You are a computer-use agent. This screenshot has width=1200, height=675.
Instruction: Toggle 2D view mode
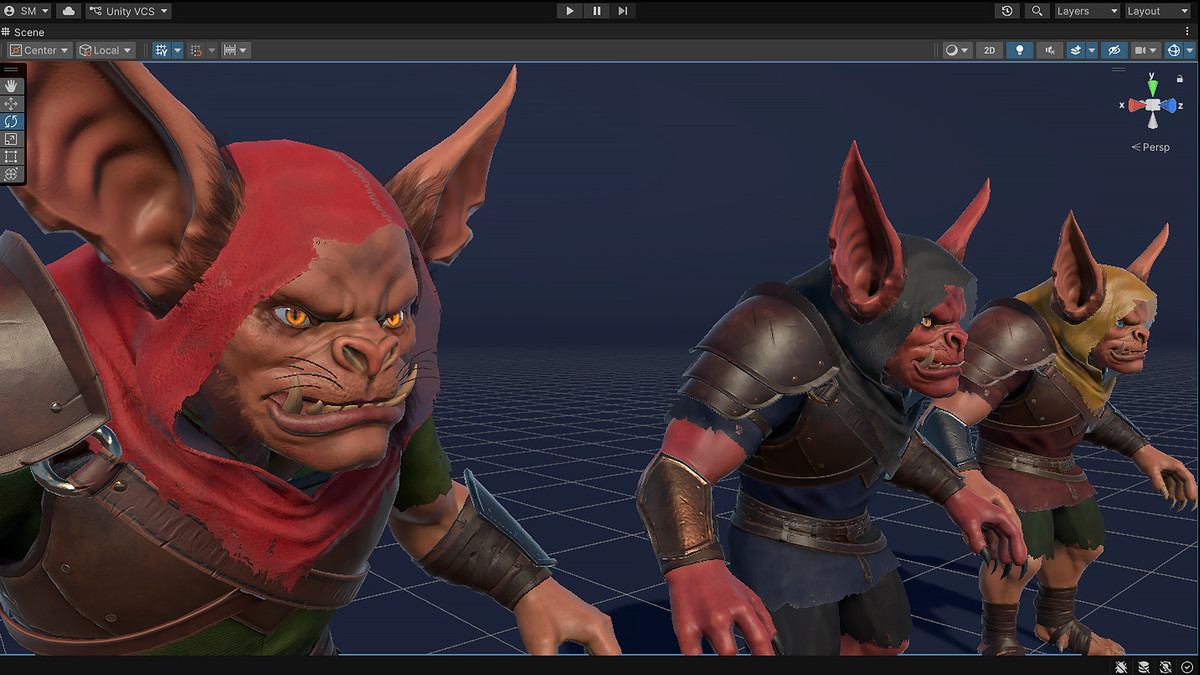pos(989,50)
